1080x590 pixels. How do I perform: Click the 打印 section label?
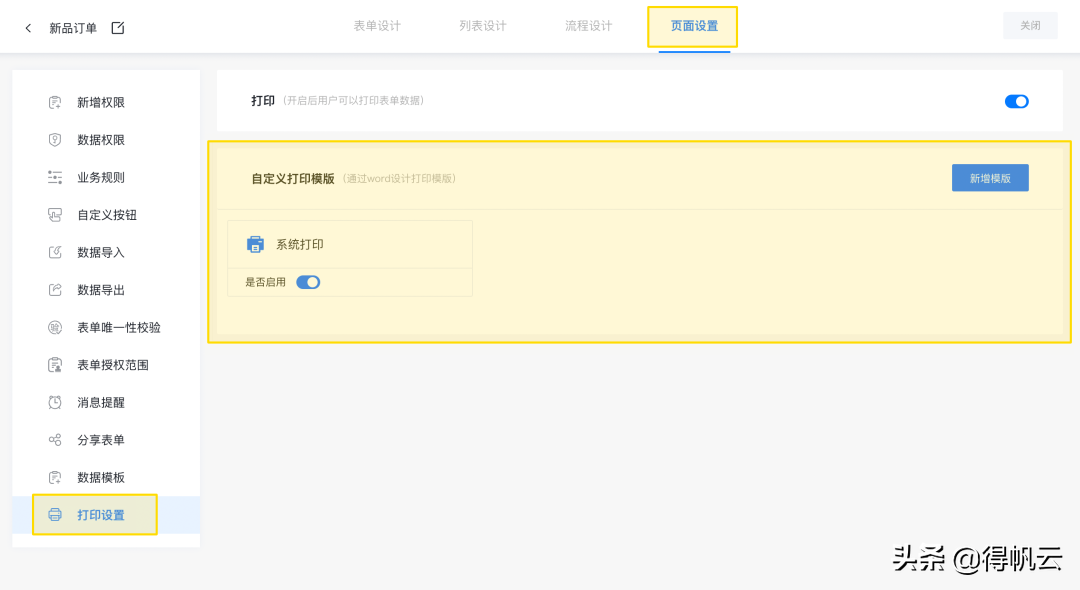click(x=263, y=101)
